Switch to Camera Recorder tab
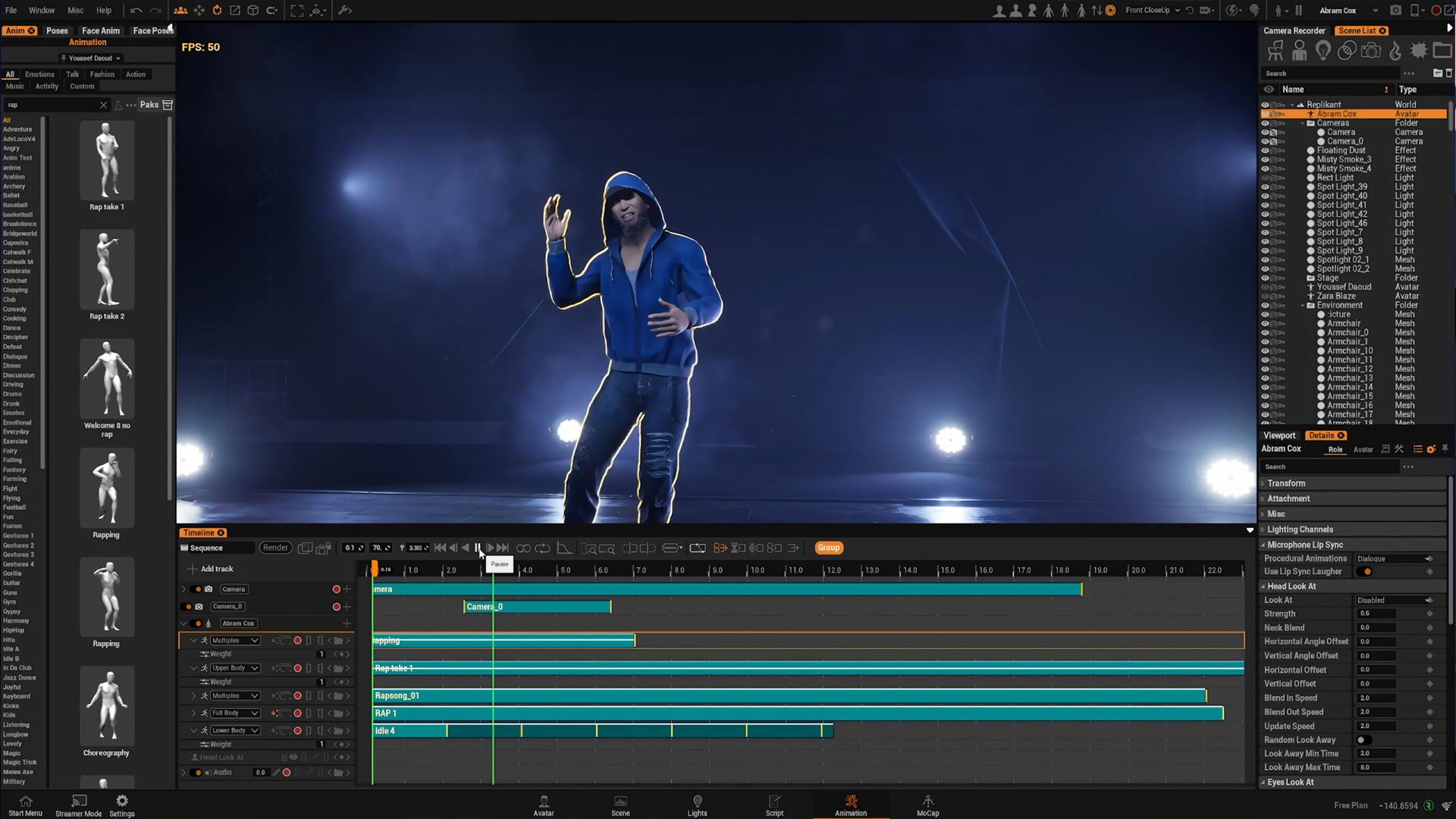The height and width of the screenshot is (819, 1456). pyautogui.click(x=1294, y=30)
